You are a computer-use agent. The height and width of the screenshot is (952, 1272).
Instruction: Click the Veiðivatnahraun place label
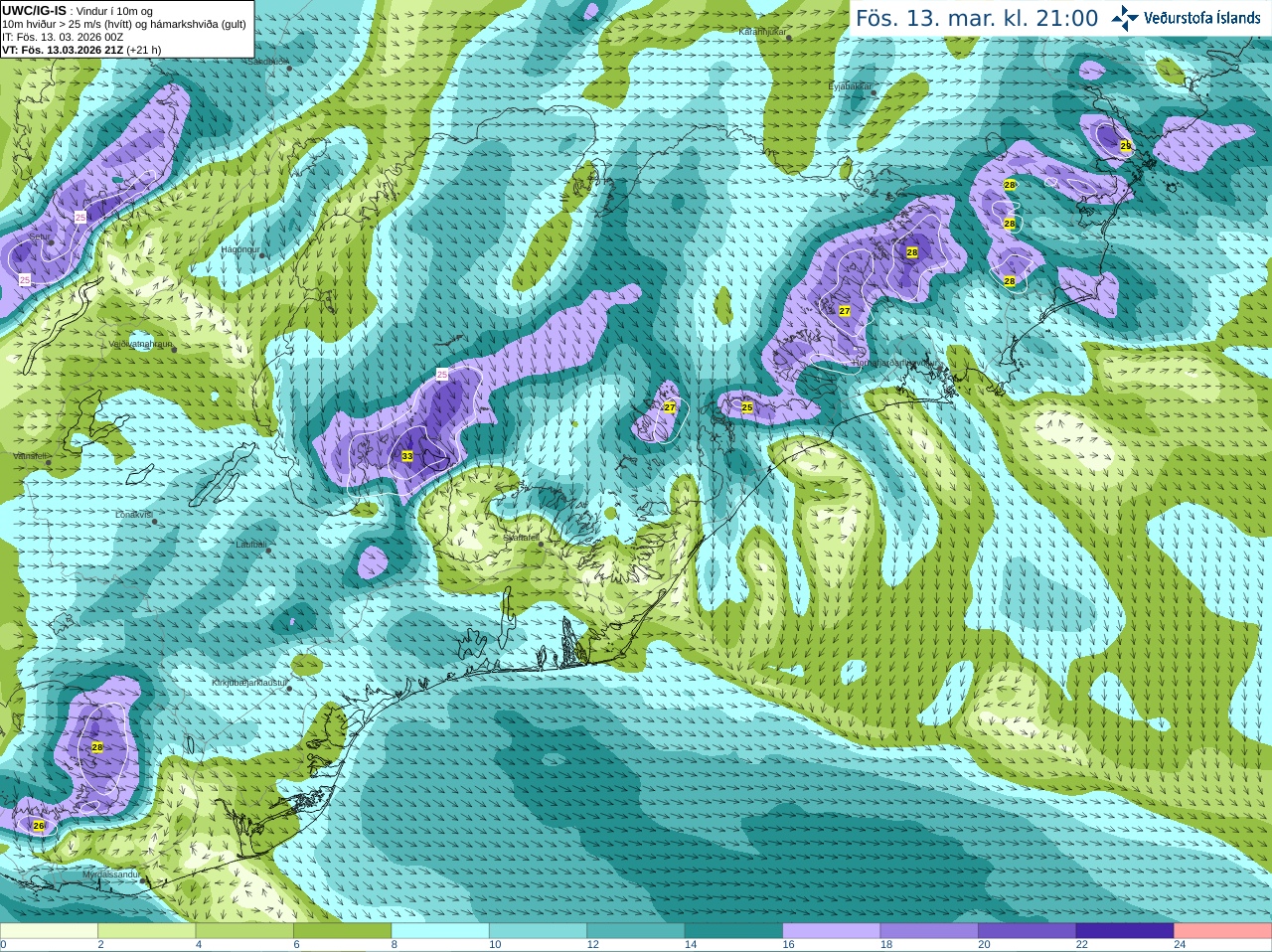140,344
